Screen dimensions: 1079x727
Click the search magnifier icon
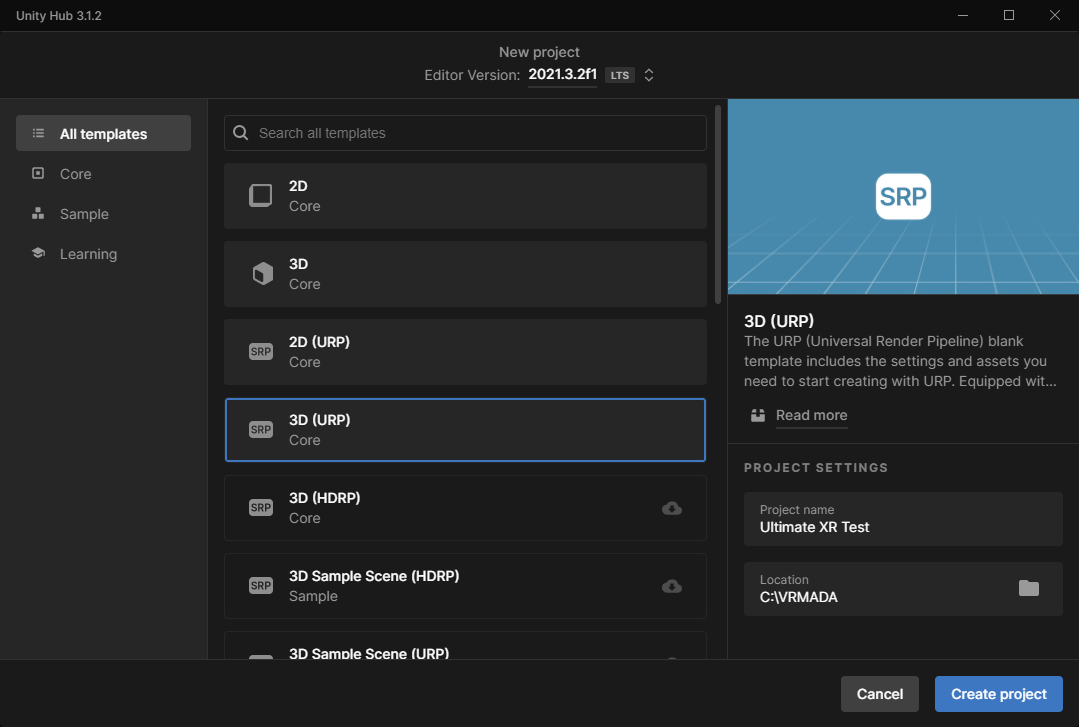click(x=240, y=133)
